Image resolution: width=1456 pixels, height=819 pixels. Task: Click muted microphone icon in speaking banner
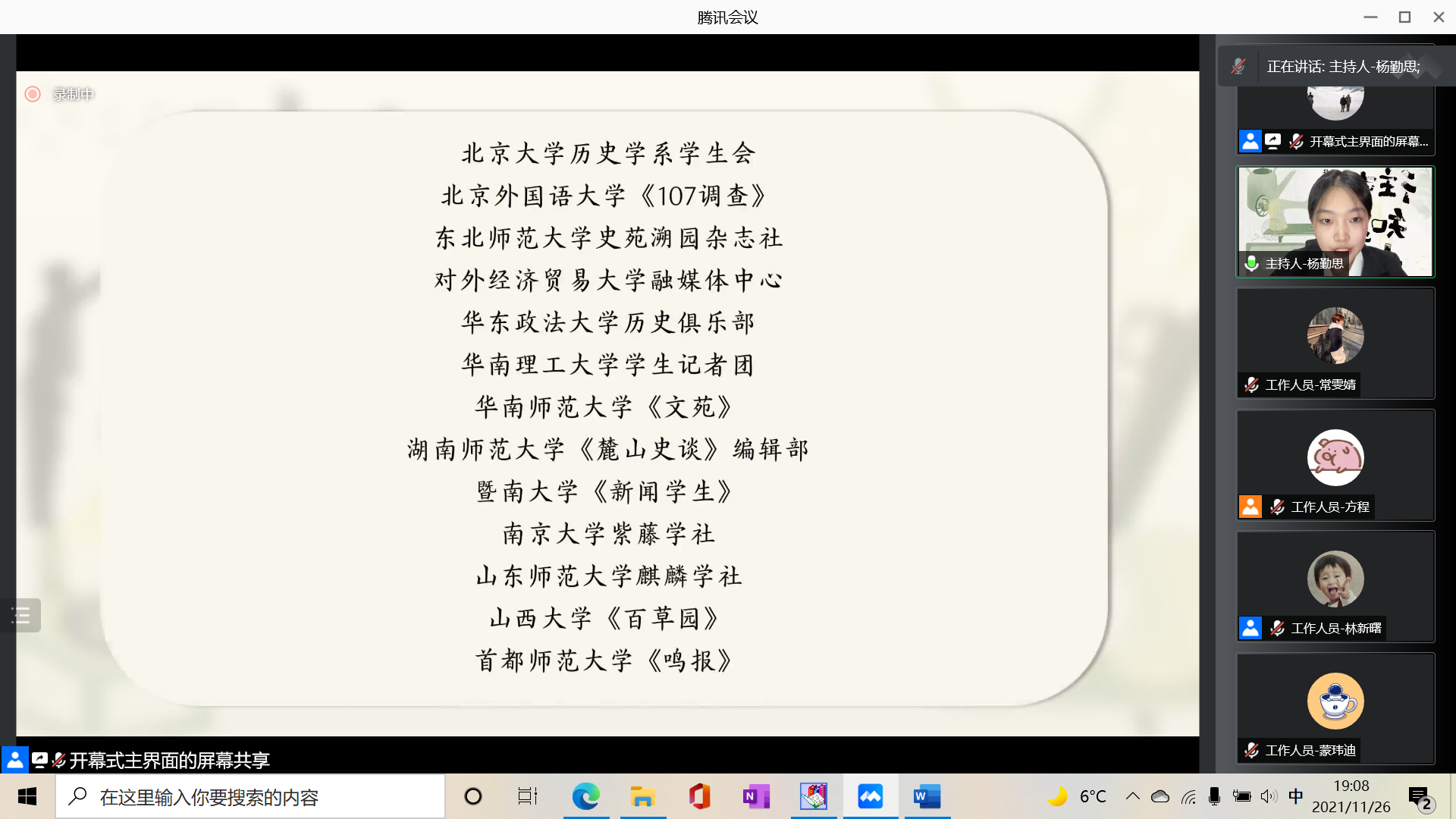point(1238,67)
